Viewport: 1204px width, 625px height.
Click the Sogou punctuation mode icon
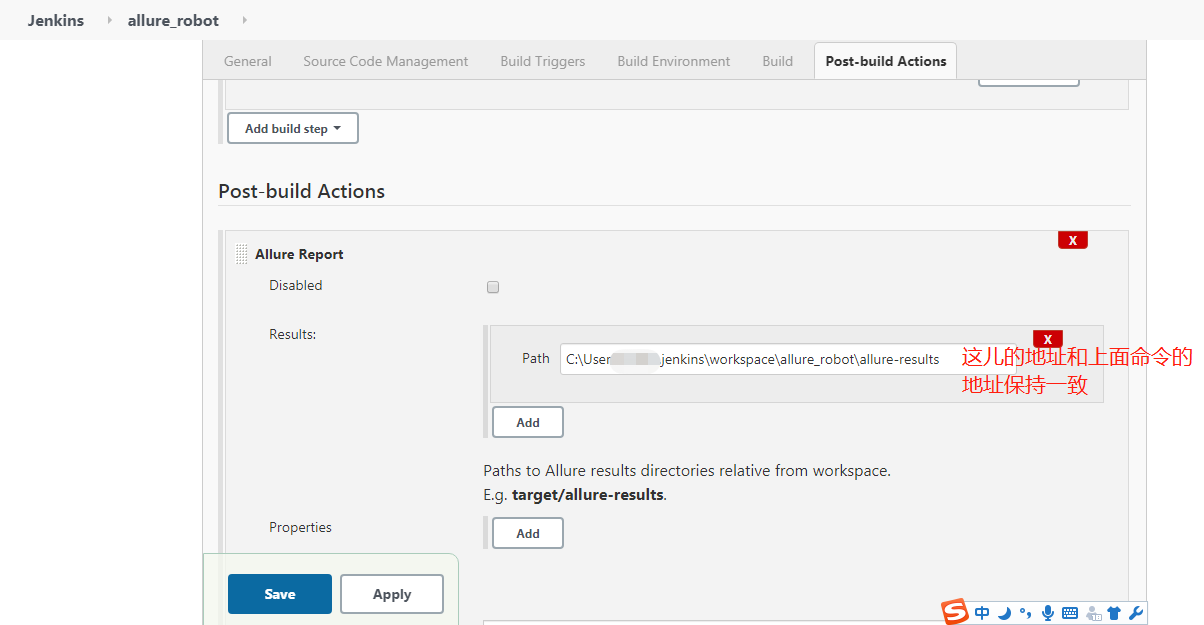1025,612
